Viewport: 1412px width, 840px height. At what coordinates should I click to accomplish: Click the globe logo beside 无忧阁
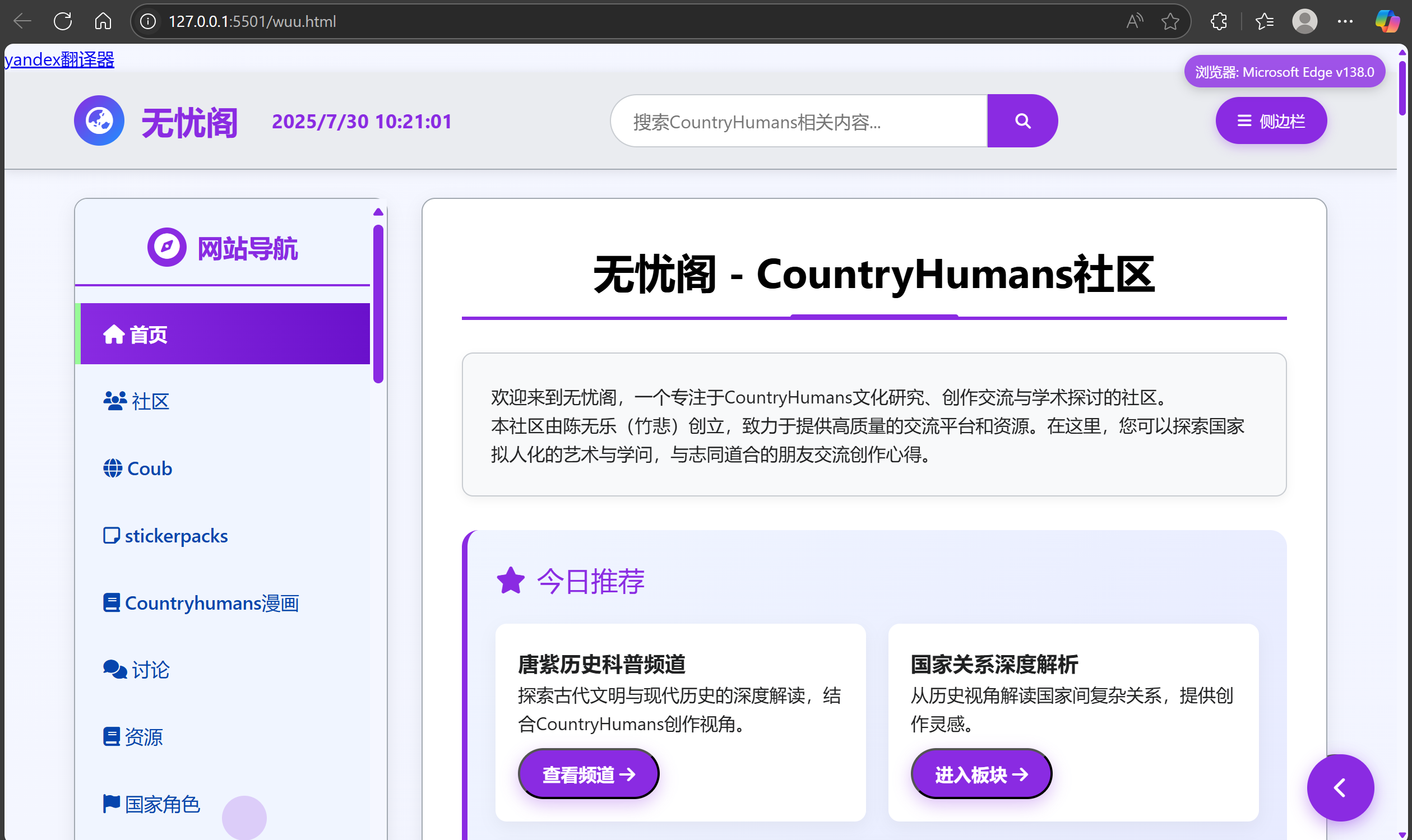pyautogui.click(x=99, y=120)
